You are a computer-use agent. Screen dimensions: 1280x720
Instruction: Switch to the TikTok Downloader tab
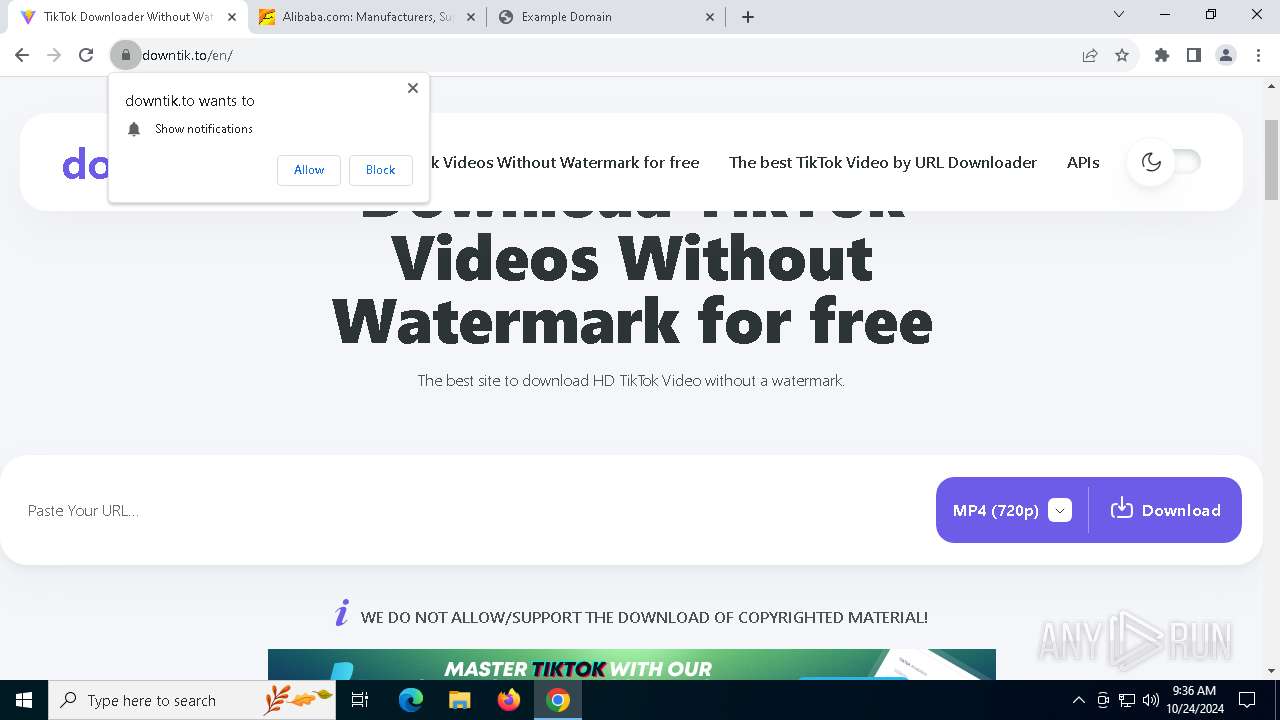pyautogui.click(x=128, y=17)
